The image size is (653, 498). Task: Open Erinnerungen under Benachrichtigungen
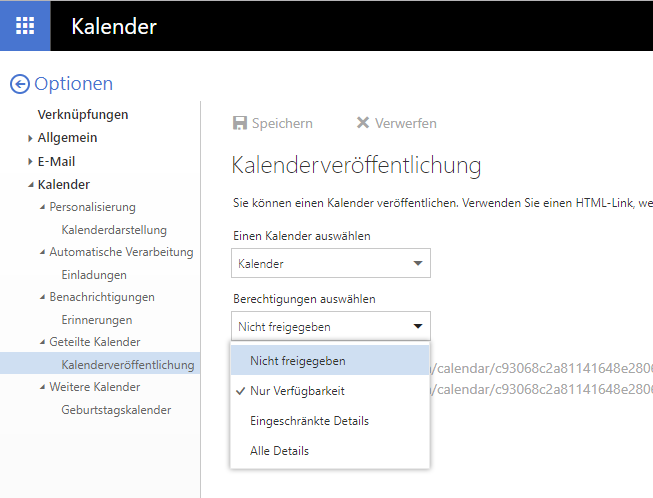96,320
